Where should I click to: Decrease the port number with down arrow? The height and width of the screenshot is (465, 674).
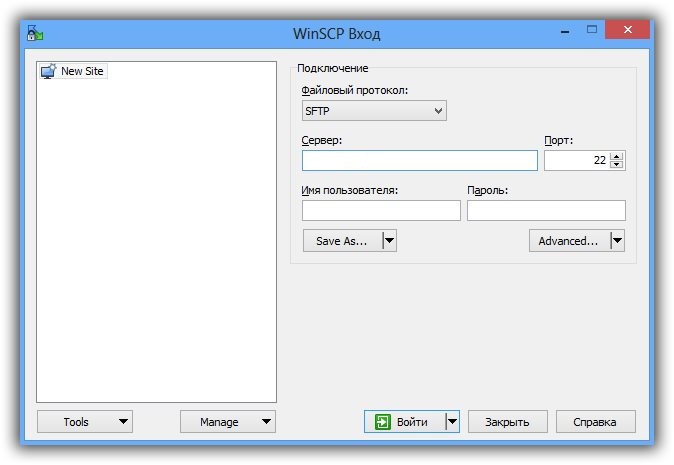617,165
